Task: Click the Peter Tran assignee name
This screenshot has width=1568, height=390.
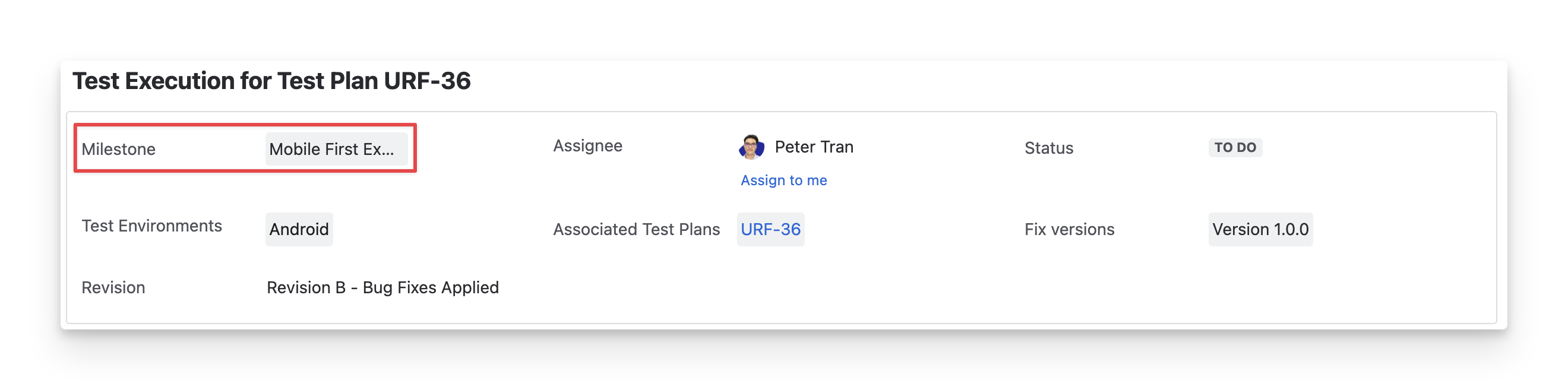Action: point(814,147)
